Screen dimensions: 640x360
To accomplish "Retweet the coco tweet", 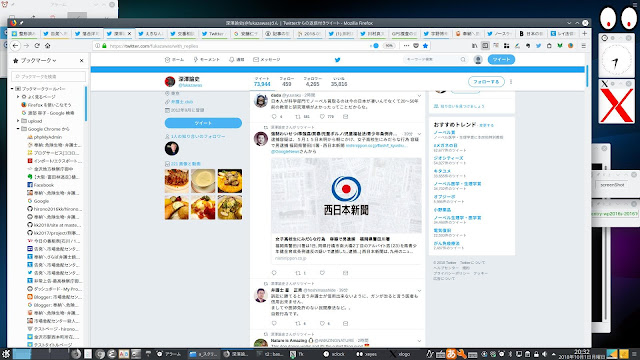I will 298,117.
